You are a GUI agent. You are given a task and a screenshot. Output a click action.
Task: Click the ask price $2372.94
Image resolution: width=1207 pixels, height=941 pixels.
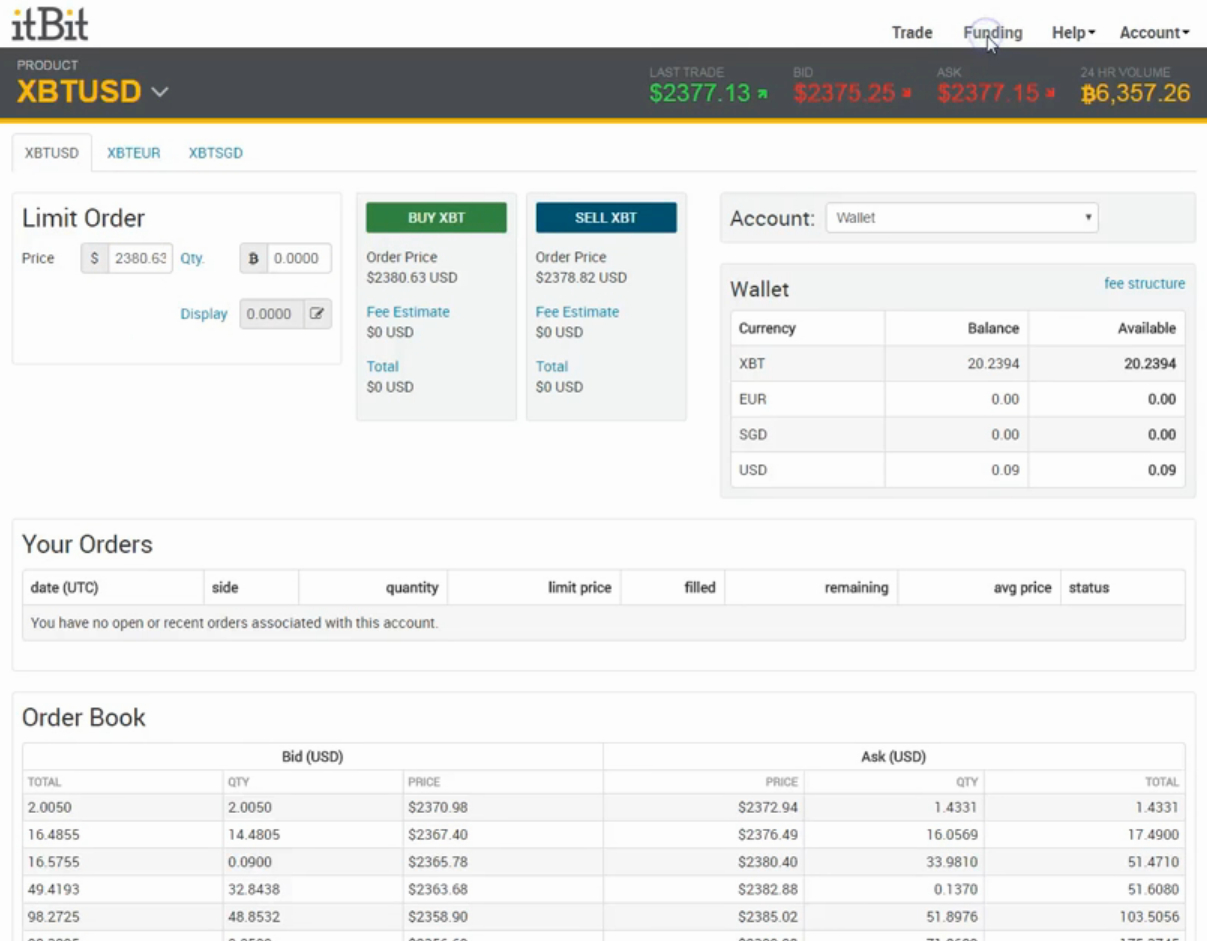pyautogui.click(x=768, y=807)
